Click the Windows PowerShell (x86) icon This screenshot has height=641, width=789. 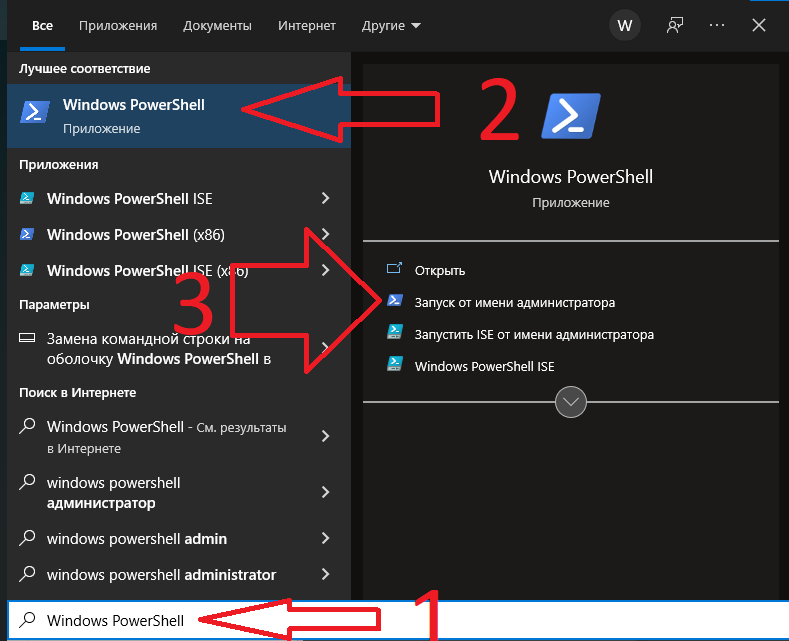click(x=27, y=234)
